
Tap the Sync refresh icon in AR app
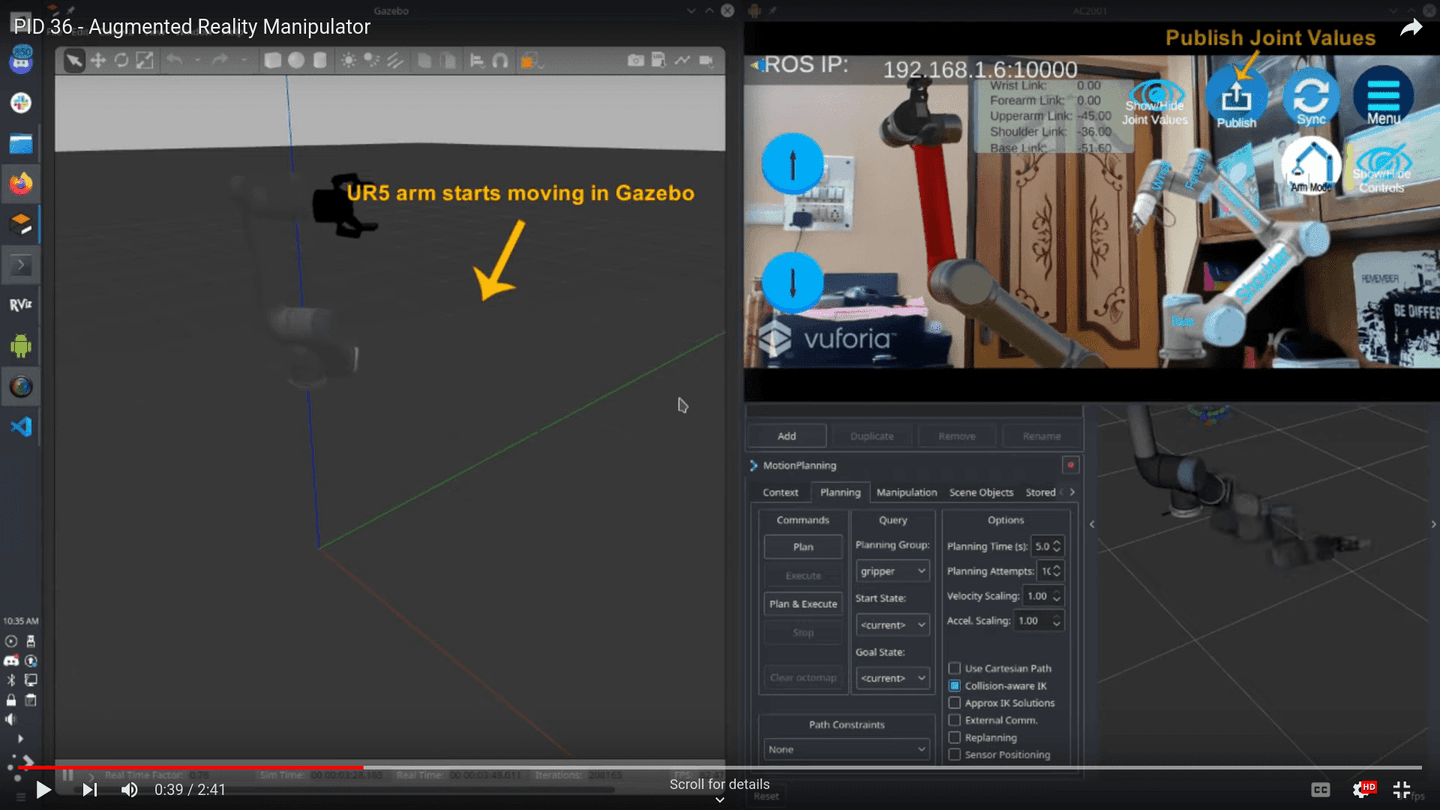pos(1311,97)
